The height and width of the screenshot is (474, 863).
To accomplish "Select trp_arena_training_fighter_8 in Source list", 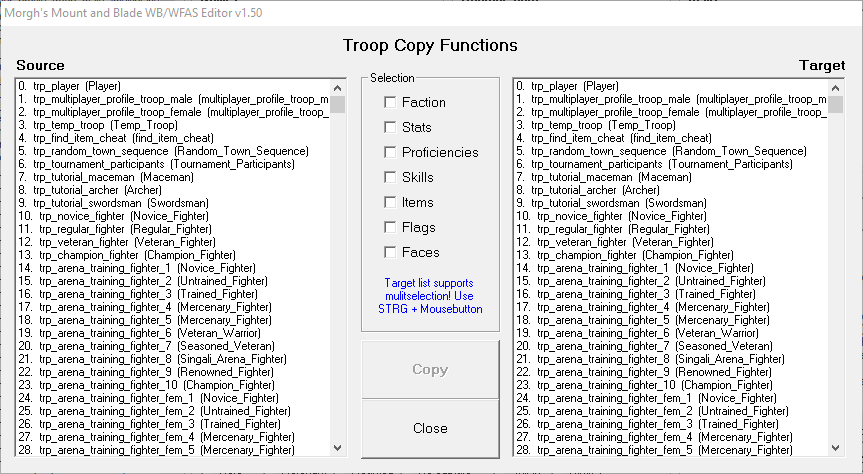I will [173, 359].
